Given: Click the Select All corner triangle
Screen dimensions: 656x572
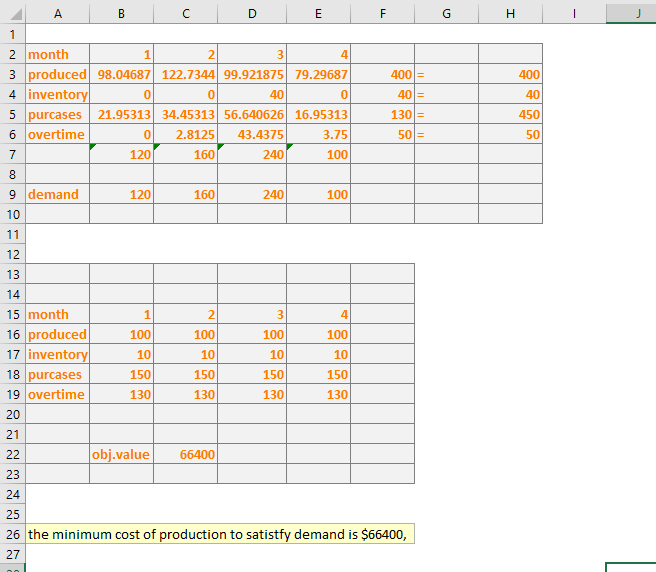Looking at the screenshot, I should pyautogui.click(x=12, y=13).
